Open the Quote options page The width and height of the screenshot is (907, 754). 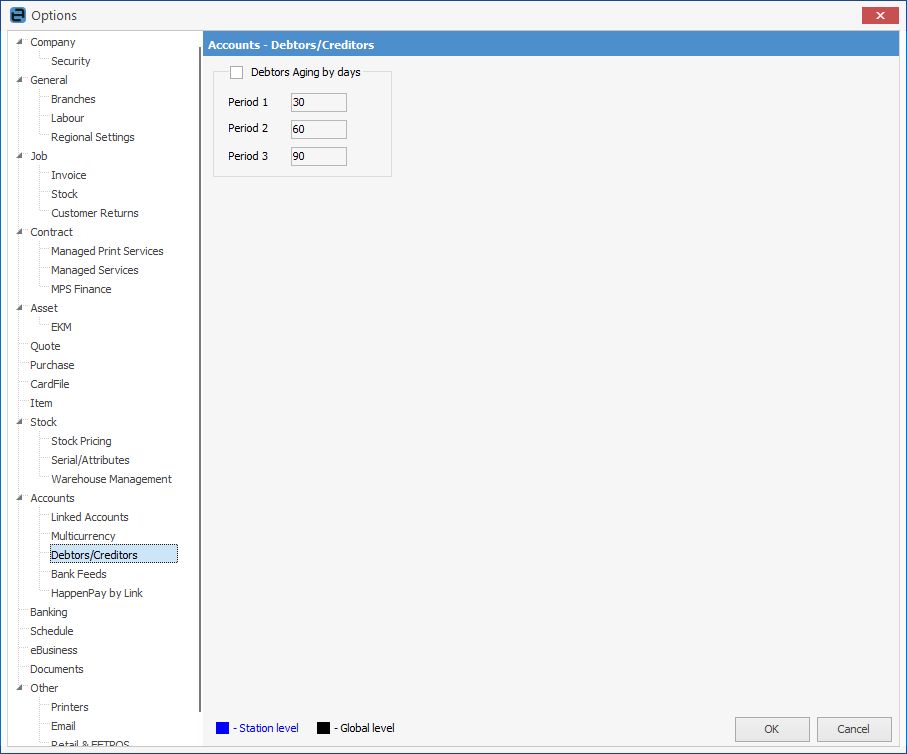coord(45,346)
